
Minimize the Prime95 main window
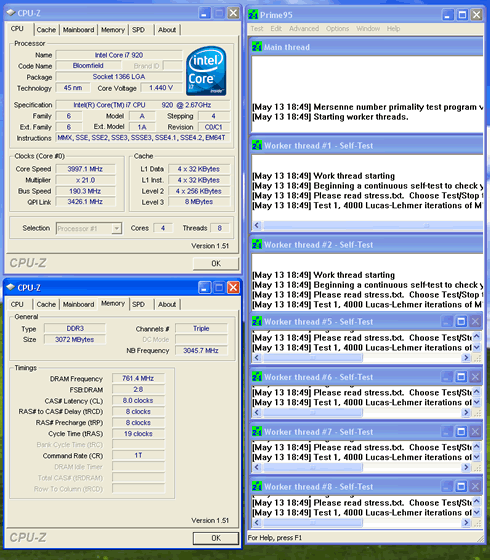click(x=448, y=15)
